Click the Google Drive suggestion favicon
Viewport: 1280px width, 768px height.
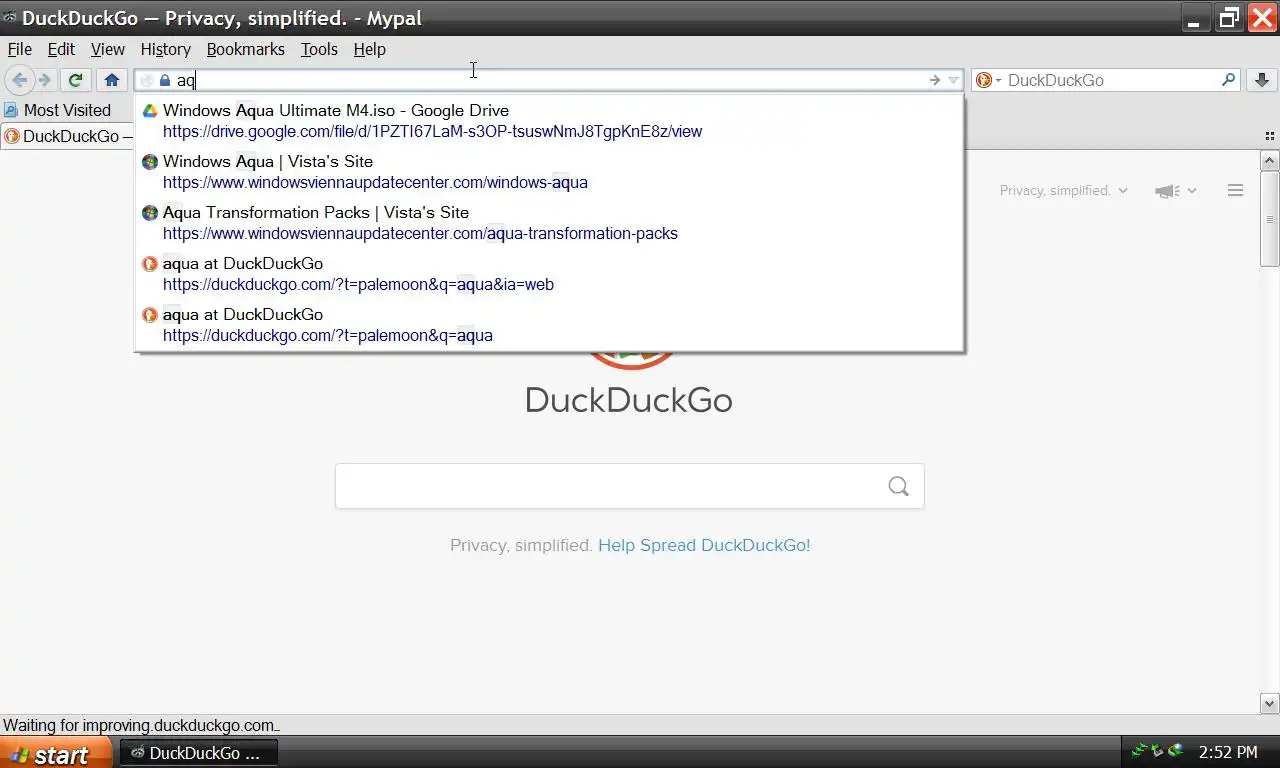[x=150, y=111]
